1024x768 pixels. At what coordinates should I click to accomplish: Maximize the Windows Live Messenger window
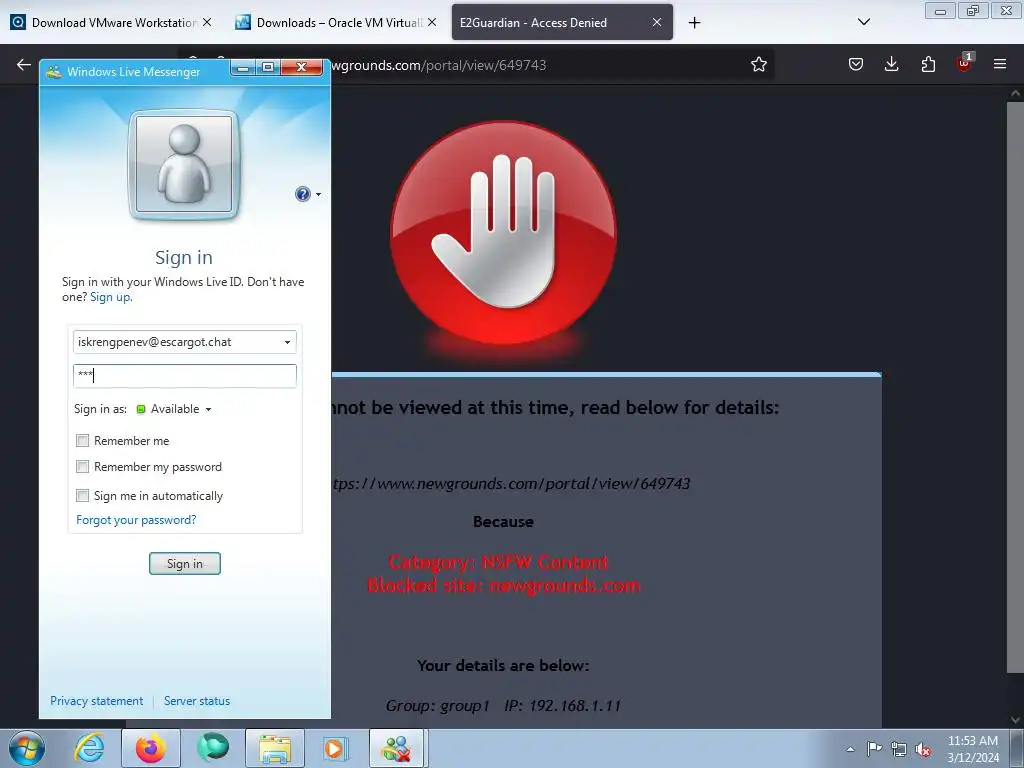(x=268, y=67)
